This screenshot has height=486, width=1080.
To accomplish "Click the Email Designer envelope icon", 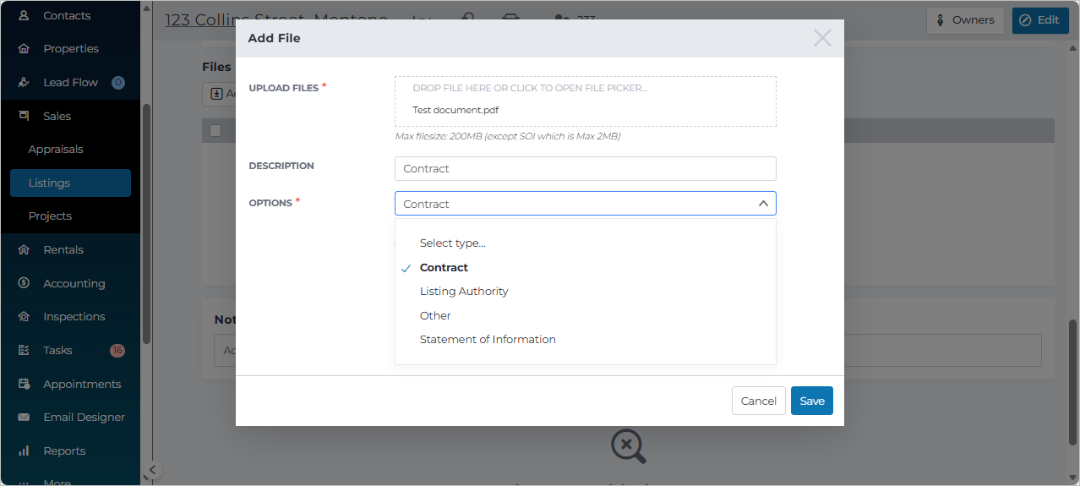I will [x=24, y=417].
